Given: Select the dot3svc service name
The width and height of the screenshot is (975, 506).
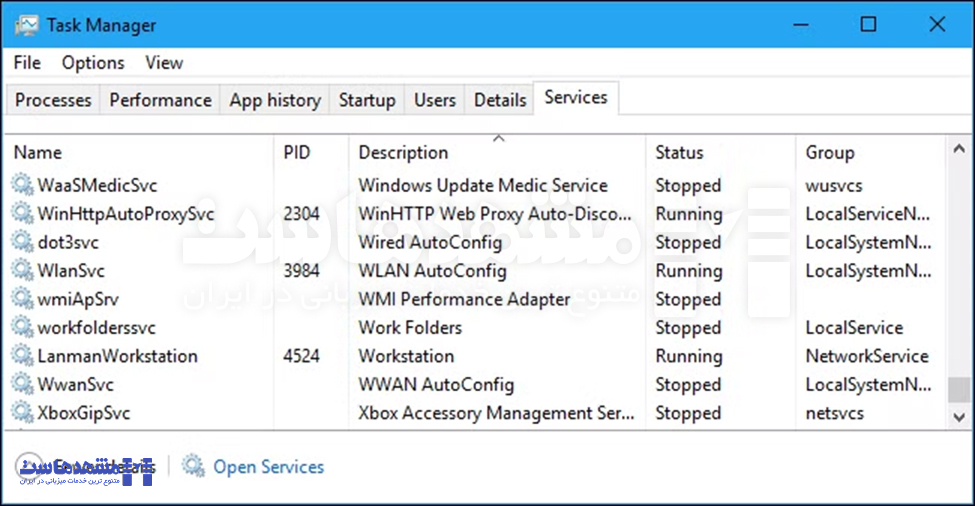Looking at the screenshot, I should click(68, 242).
